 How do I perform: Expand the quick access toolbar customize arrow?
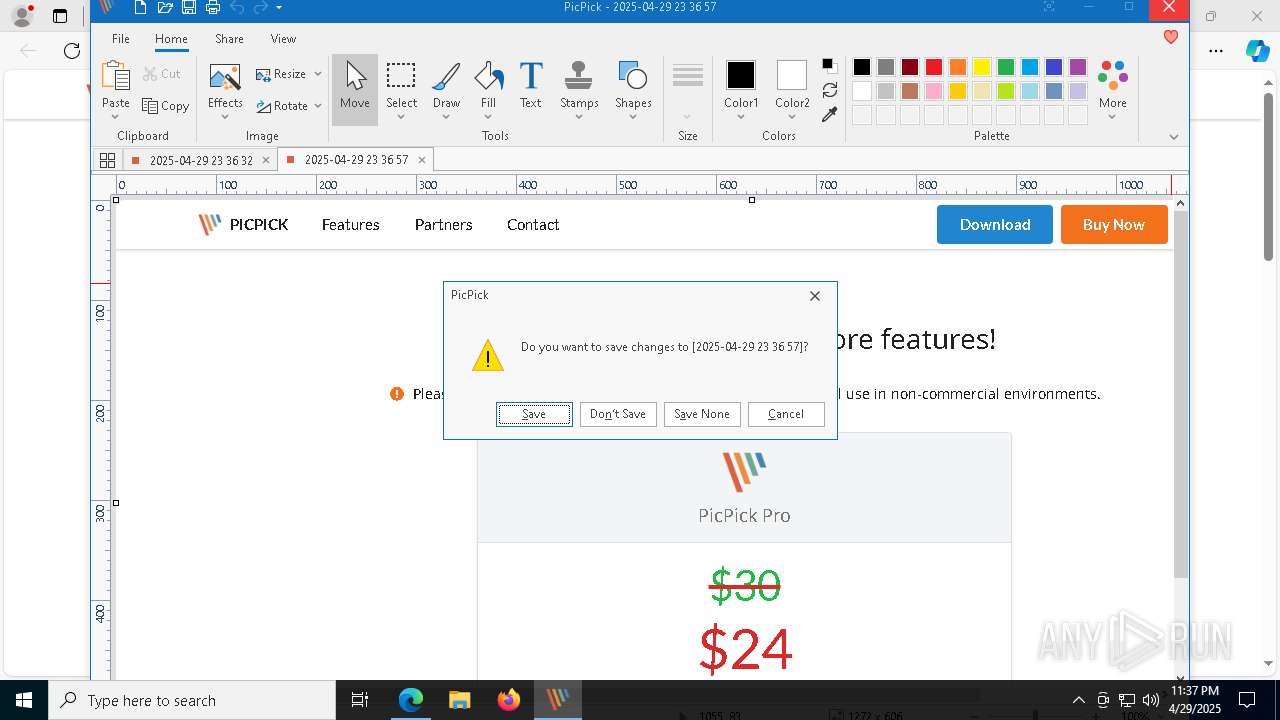[x=279, y=8]
